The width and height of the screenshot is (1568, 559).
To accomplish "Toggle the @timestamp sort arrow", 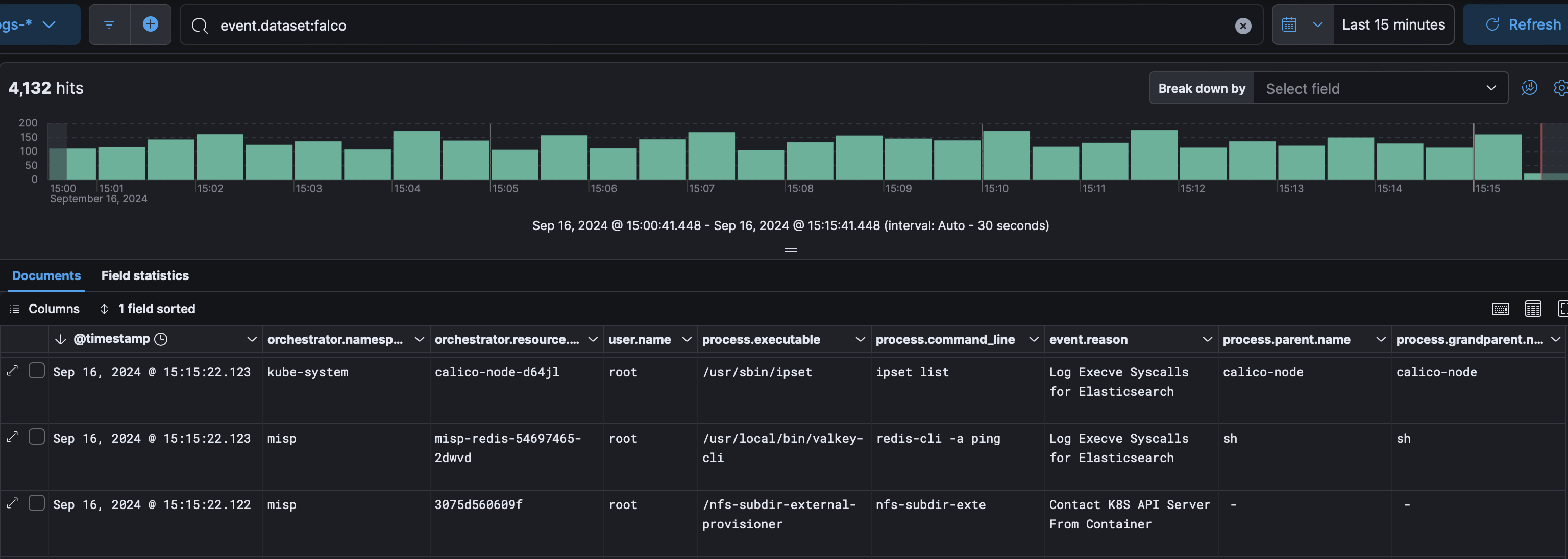I will [60, 339].
